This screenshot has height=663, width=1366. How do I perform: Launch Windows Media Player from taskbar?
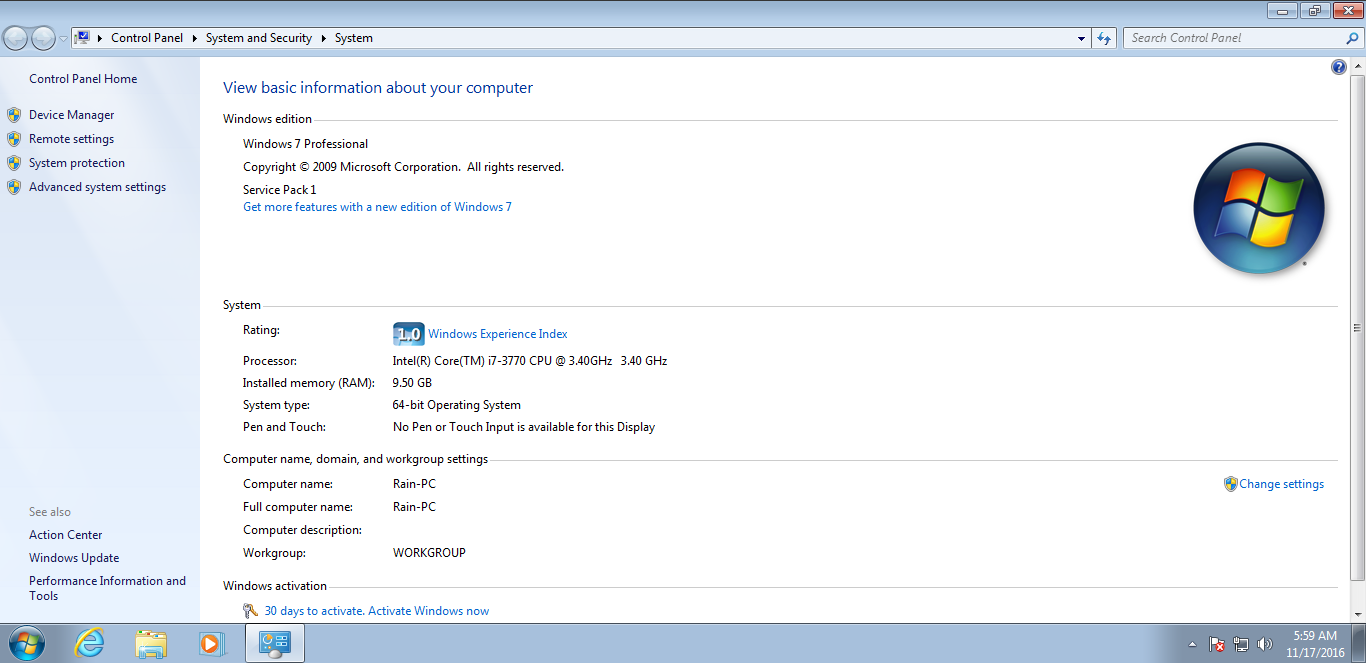click(x=211, y=643)
